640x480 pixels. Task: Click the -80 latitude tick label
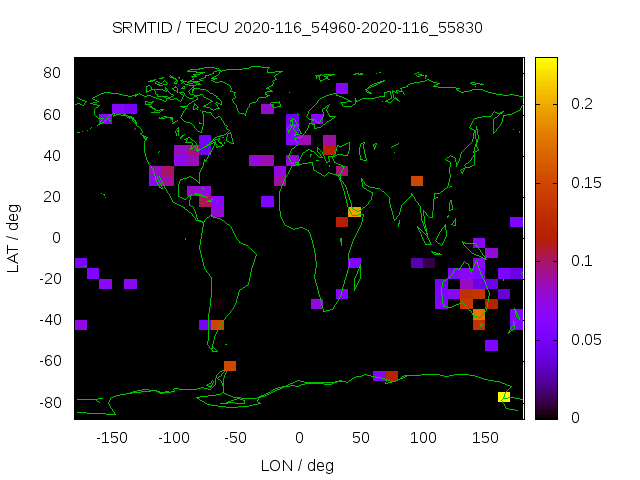(51, 402)
